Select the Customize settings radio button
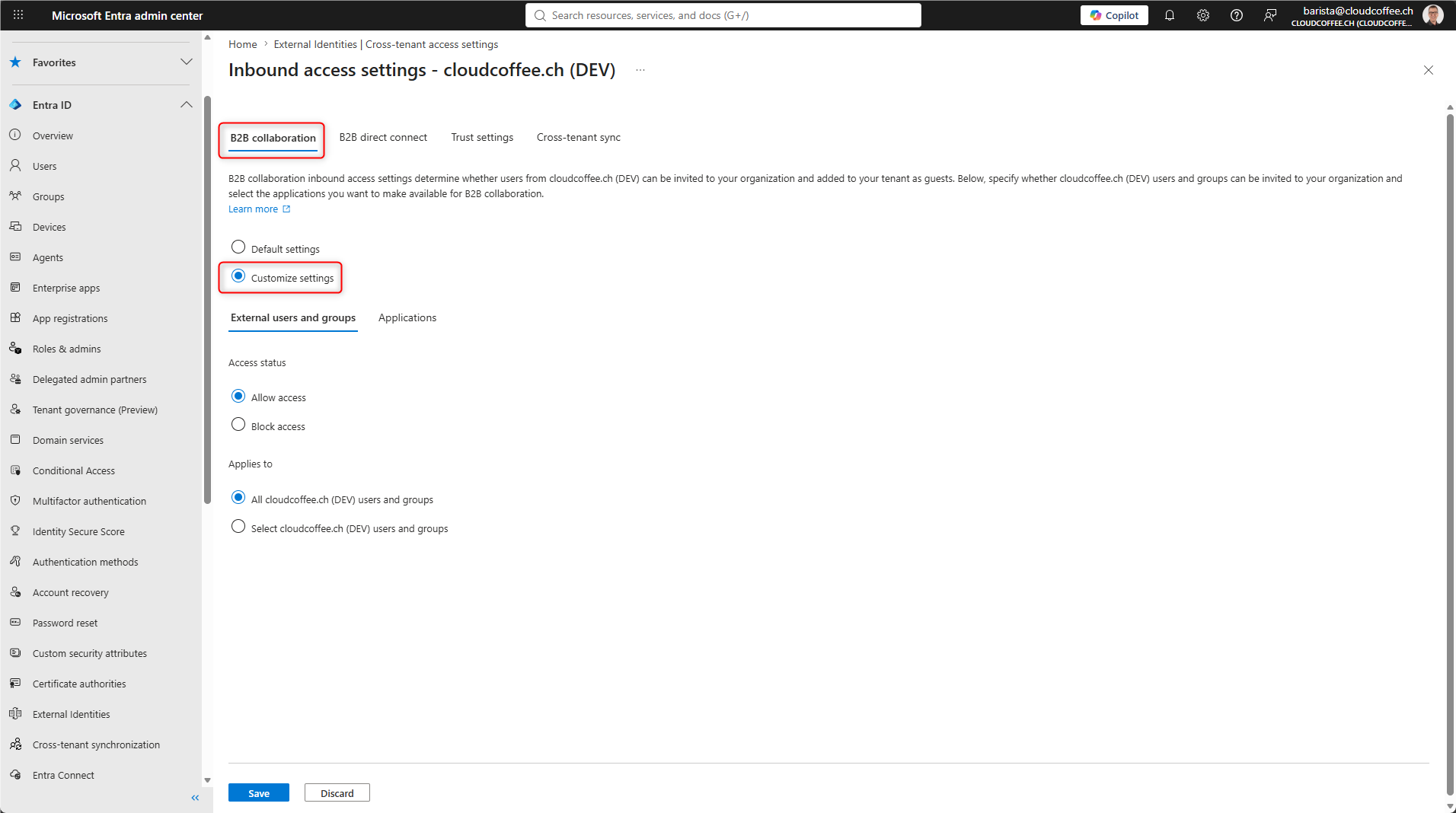Viewport: 1456px width, 813px height. point(238,276)
